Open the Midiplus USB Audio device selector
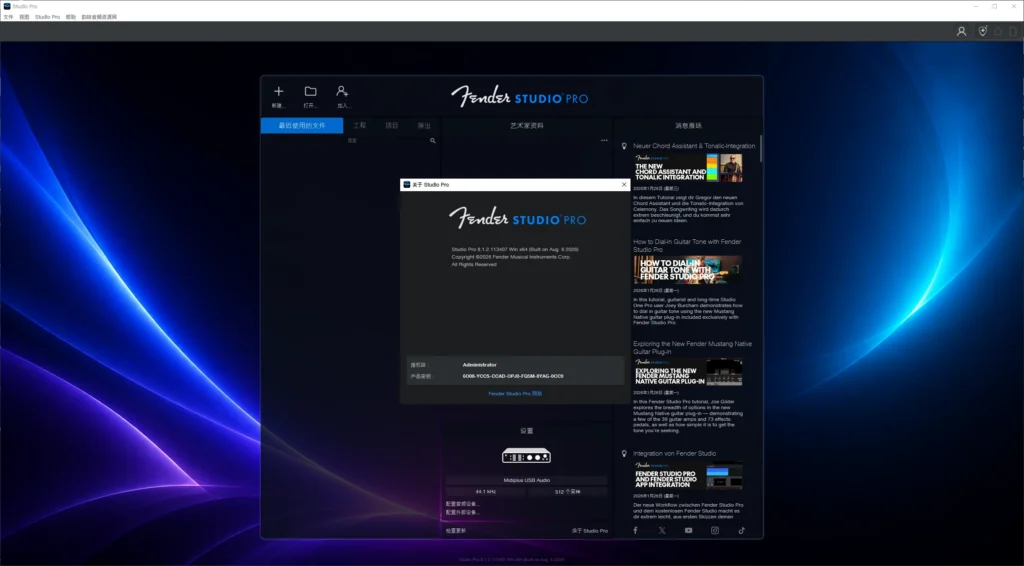 (526, 480)
